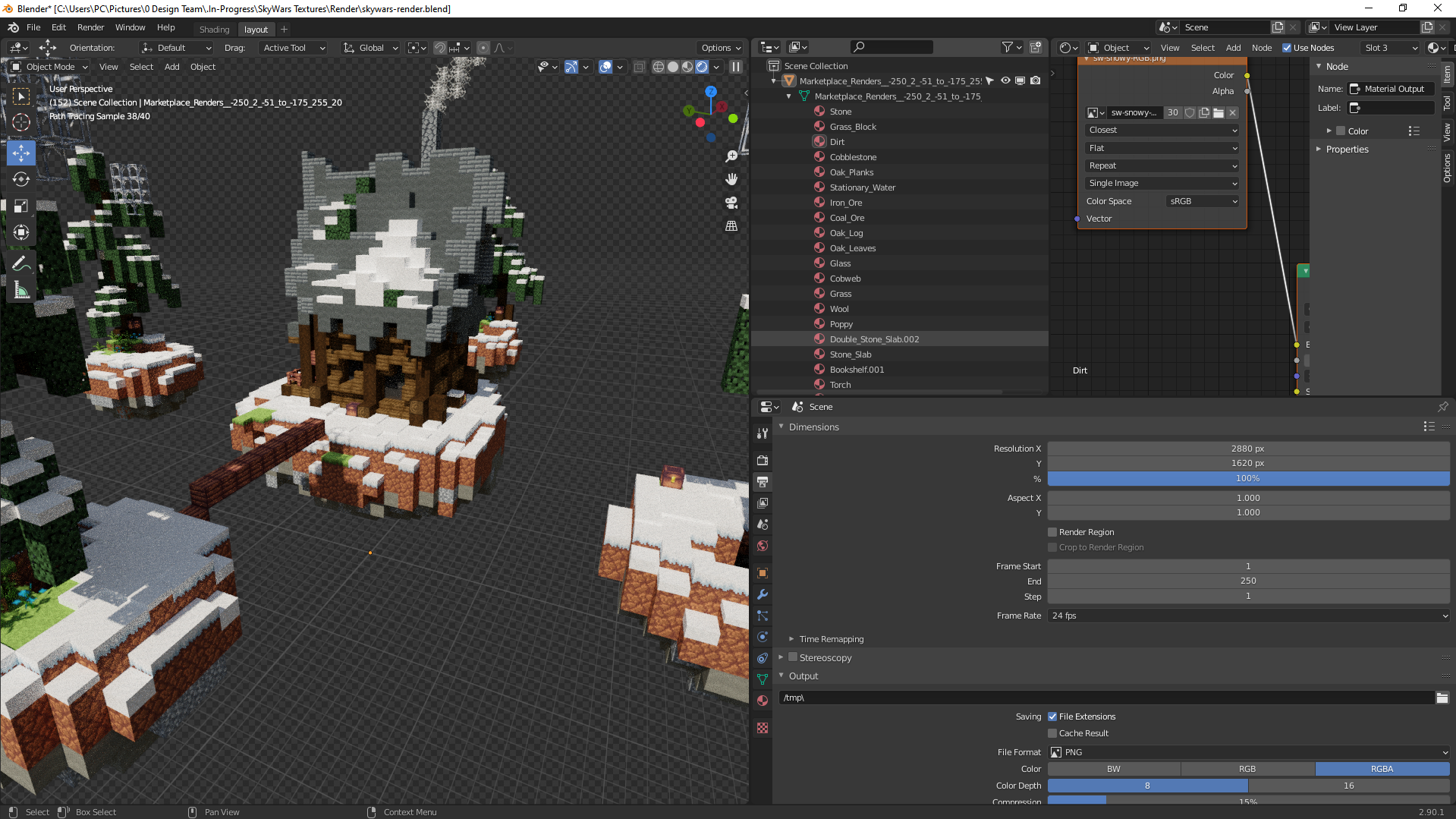
Task: Open the Texture properties checker tab
Action: (763, 728)
